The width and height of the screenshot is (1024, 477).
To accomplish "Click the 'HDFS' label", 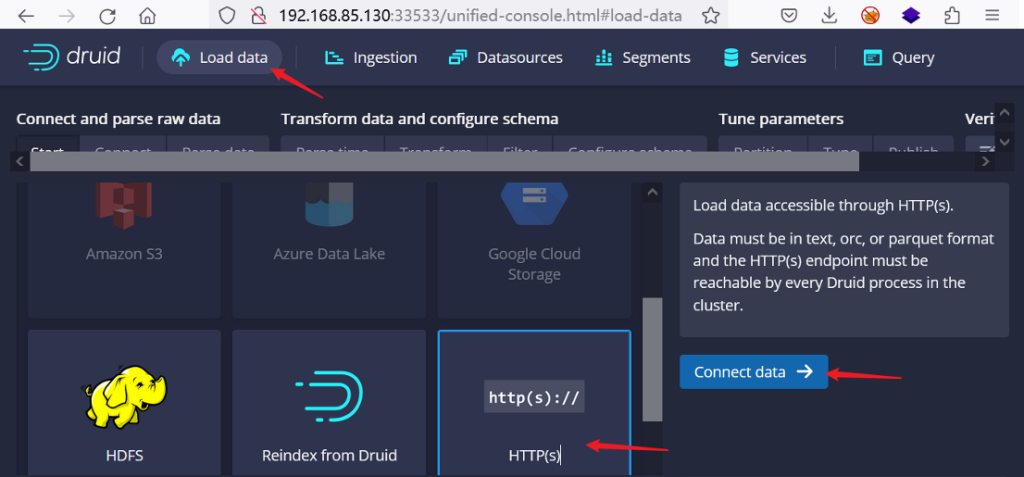I will click(x=124, y=455).
